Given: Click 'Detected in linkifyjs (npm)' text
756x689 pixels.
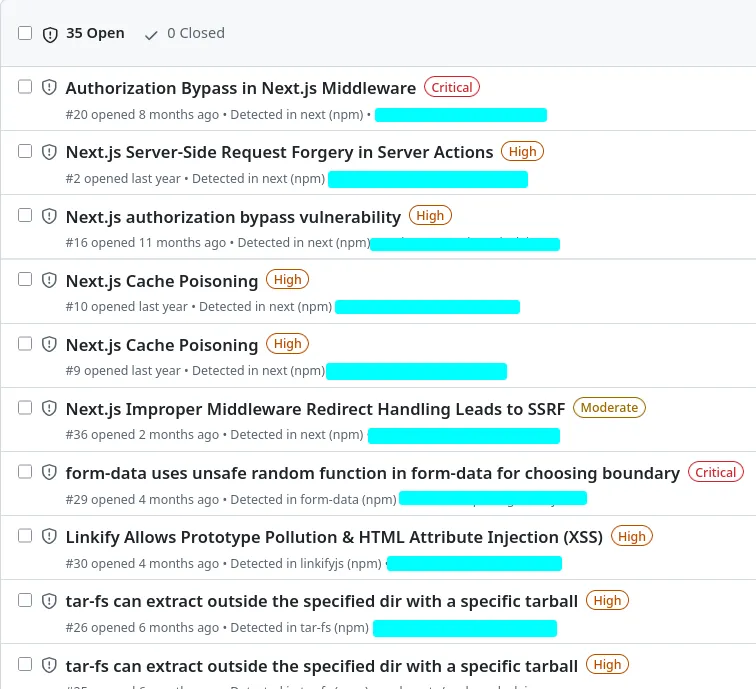Looking at the screenshot, I should pyautogui.click(x=306, y=564).
